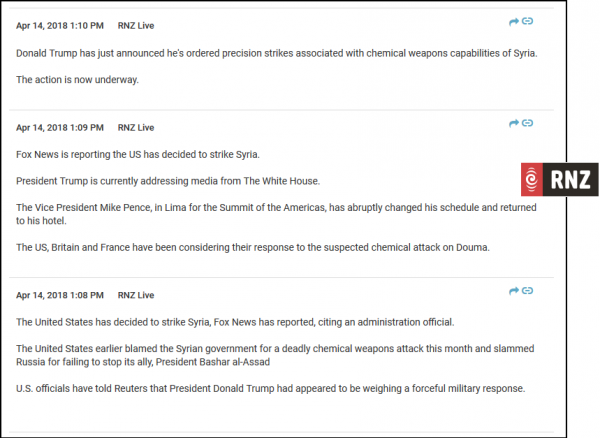This screenshot has width=600, height=438.
Task: Click the paragraph about U.S. officials telling Reuters
Action: [x=270, y=388]
